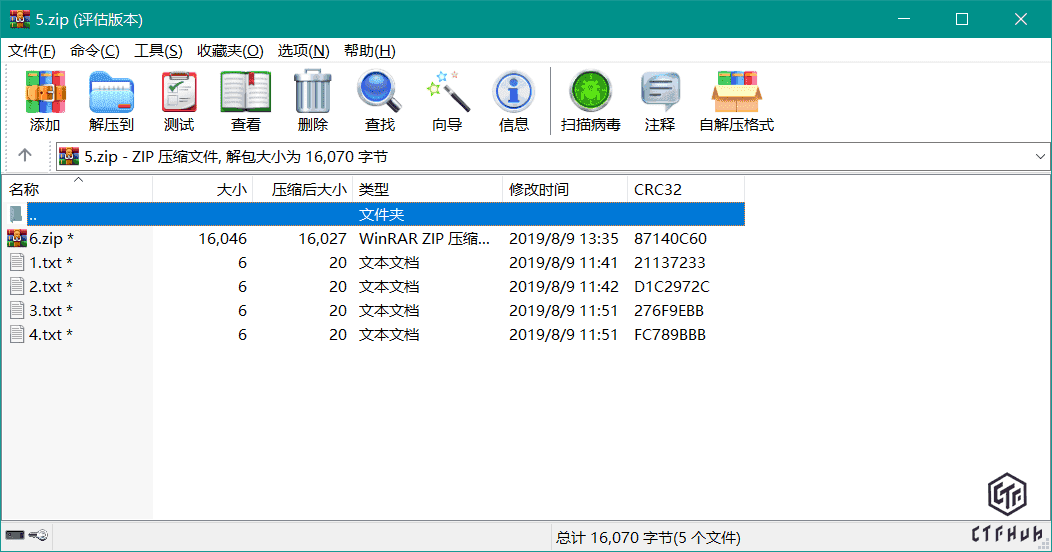
Task: Select 3.txt in the file list
Action: pyautogui.click(x=45, y=311)
